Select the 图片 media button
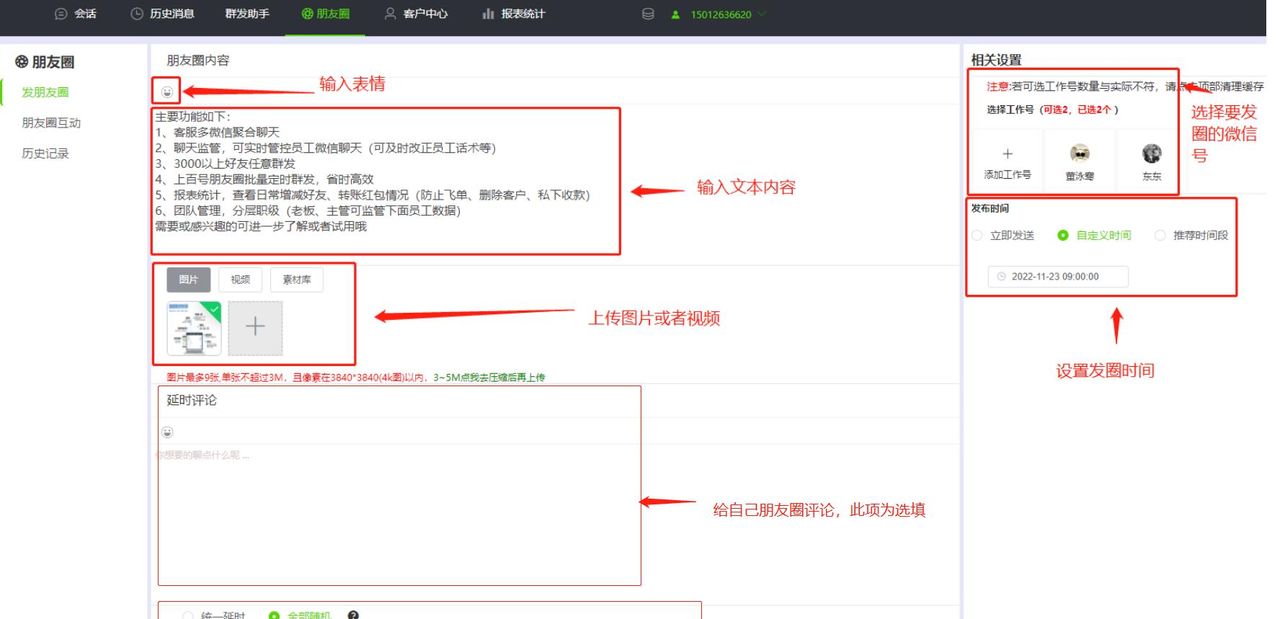Screen dimensions: 1280x619 (x=188, y=279)
